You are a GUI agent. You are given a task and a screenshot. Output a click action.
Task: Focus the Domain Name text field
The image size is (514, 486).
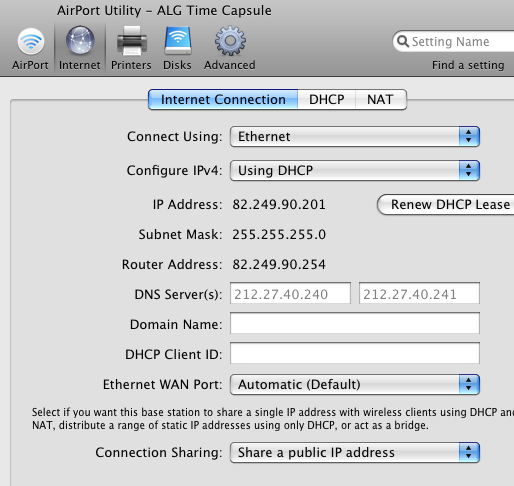[355, 323]
